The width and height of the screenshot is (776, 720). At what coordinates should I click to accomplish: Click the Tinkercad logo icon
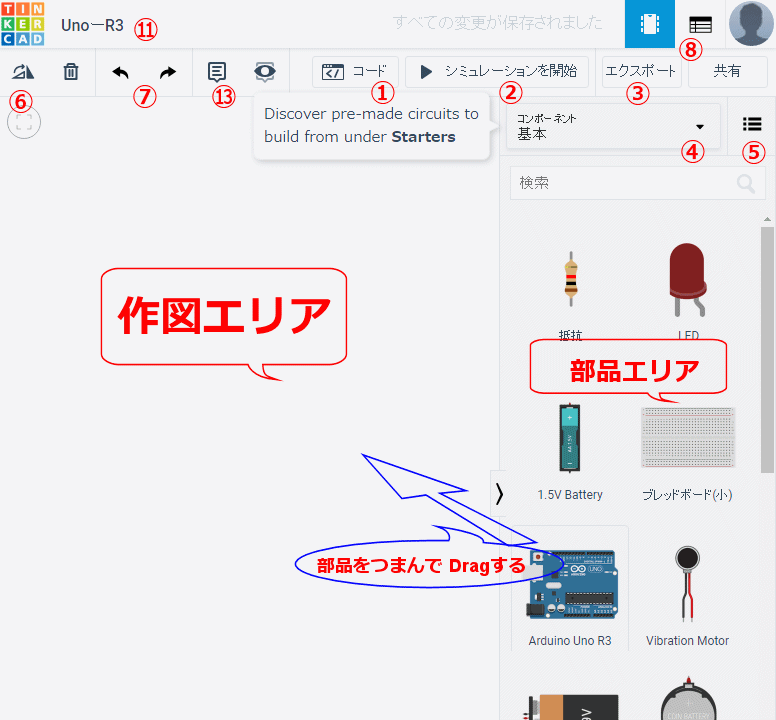(x=23, y=24)
